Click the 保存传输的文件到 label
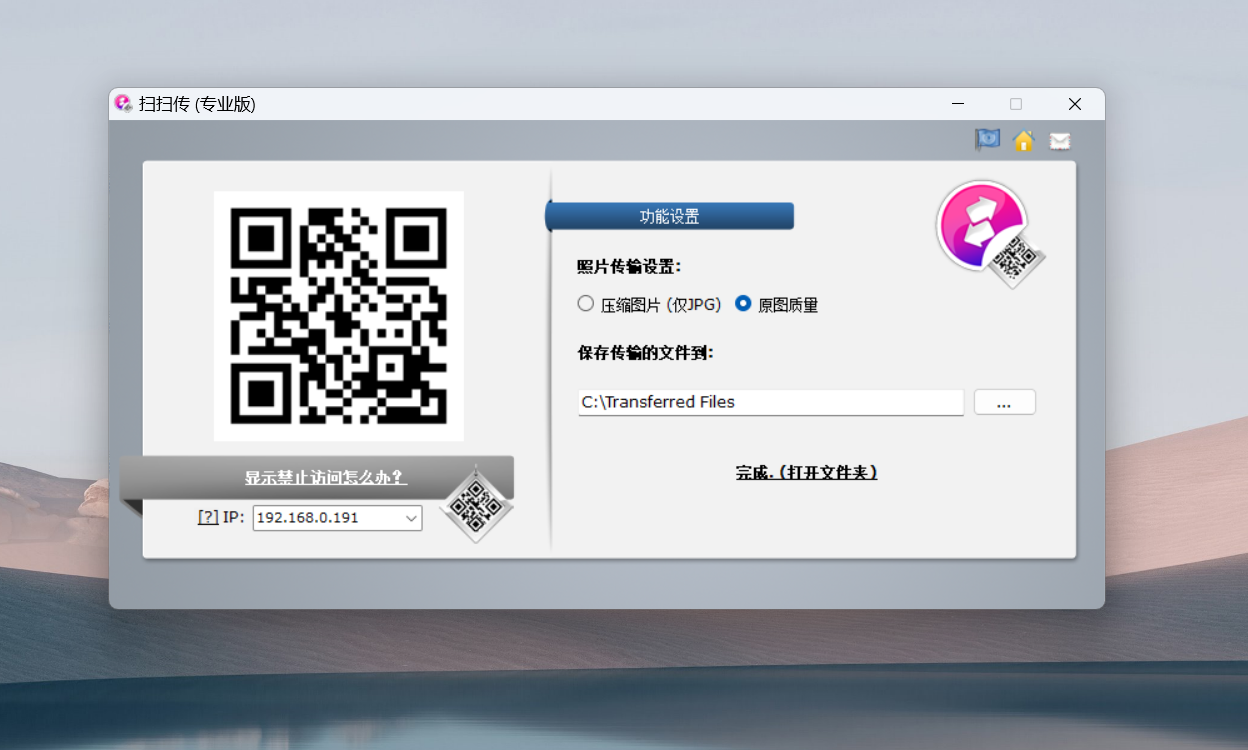 645,353
